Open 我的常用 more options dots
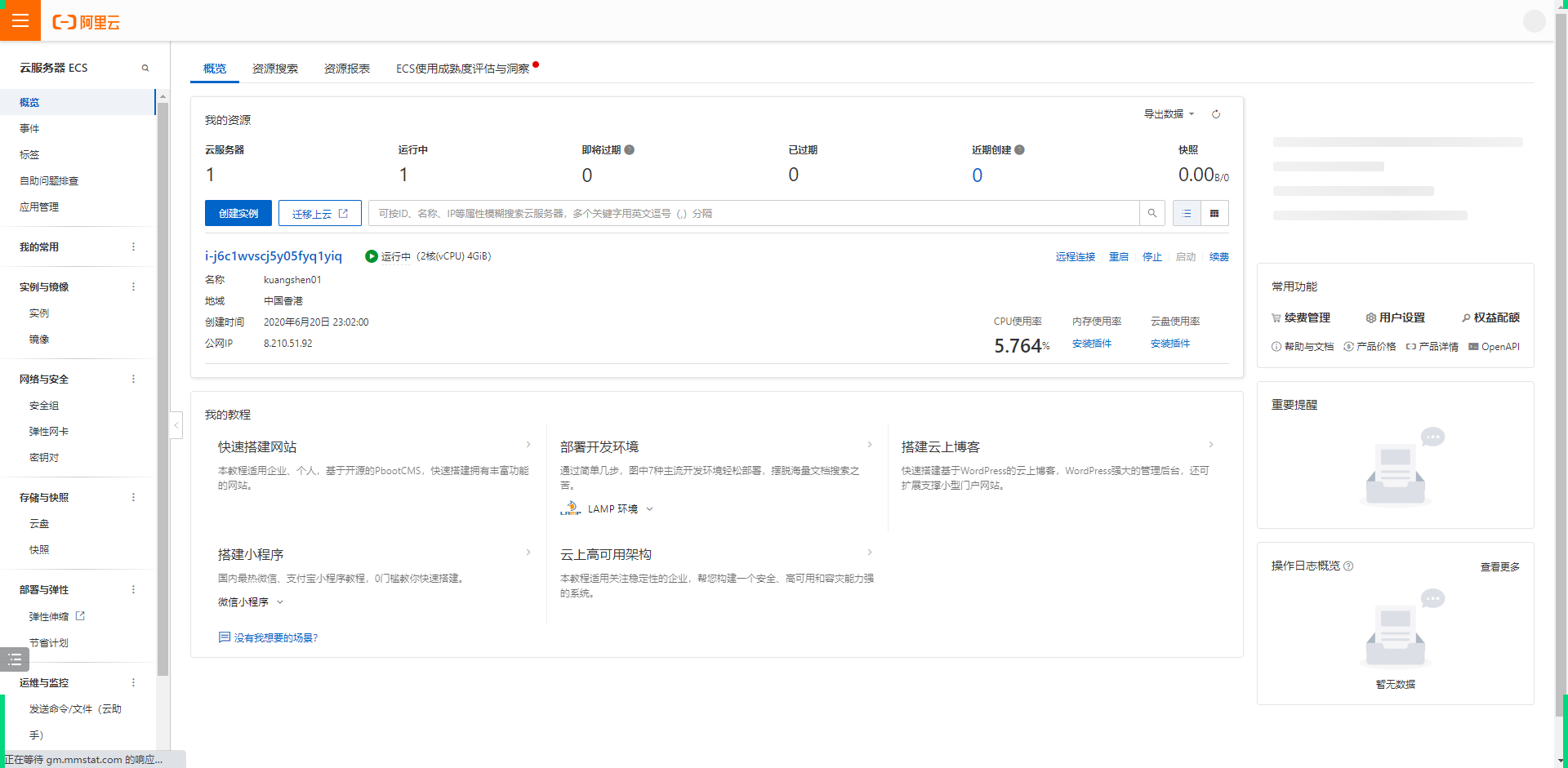 133,246
